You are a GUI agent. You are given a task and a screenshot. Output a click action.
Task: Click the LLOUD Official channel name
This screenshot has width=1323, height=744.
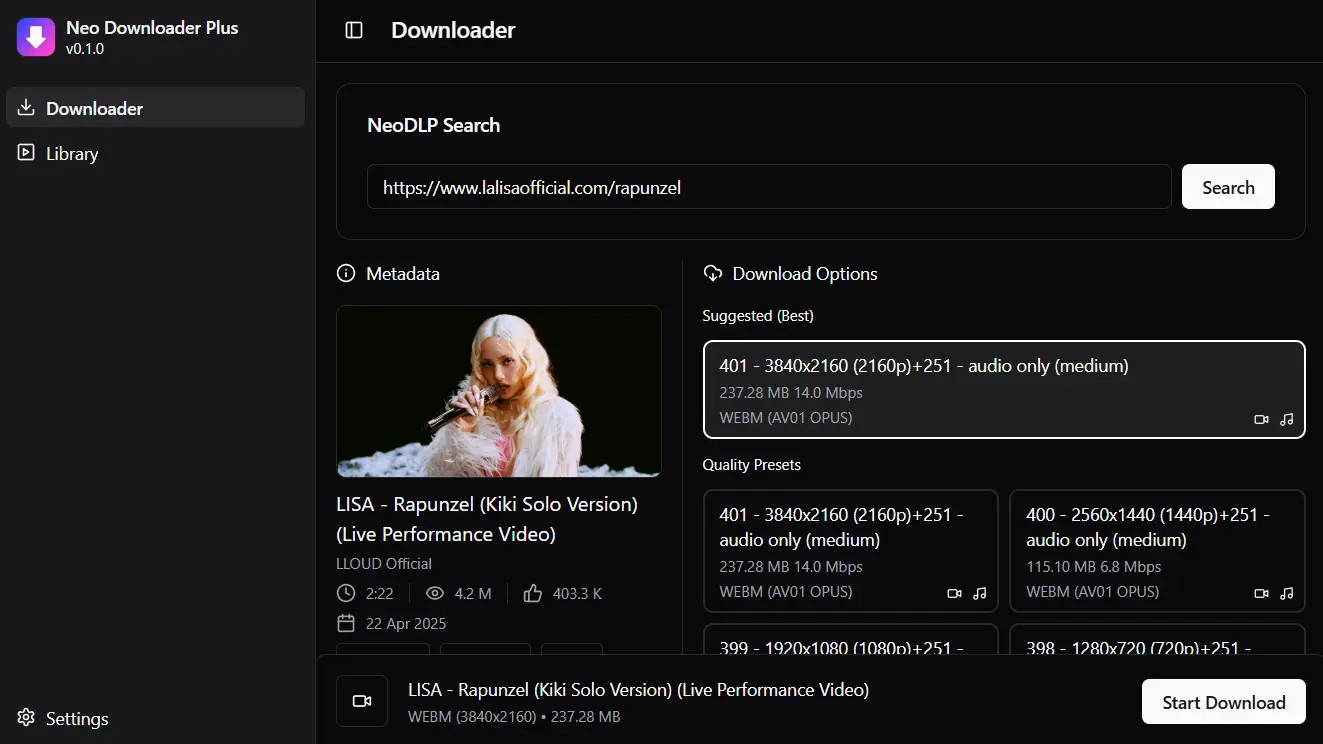click(x=384, y=563)
